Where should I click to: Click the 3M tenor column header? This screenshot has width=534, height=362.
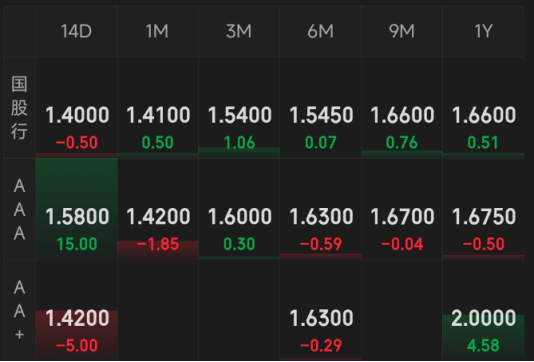(239, 31)
